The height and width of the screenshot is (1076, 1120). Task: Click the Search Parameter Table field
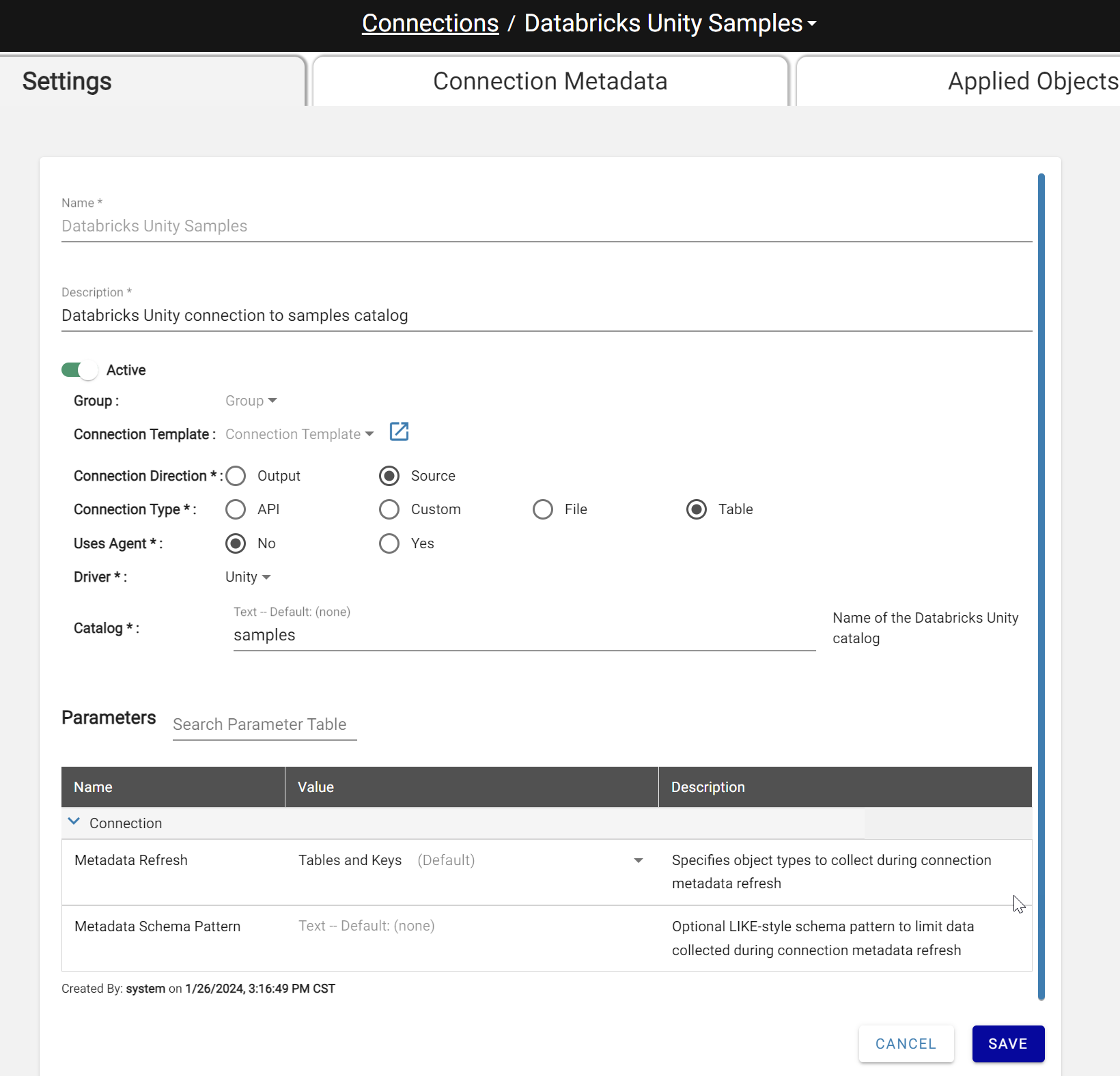click(265, 724)
